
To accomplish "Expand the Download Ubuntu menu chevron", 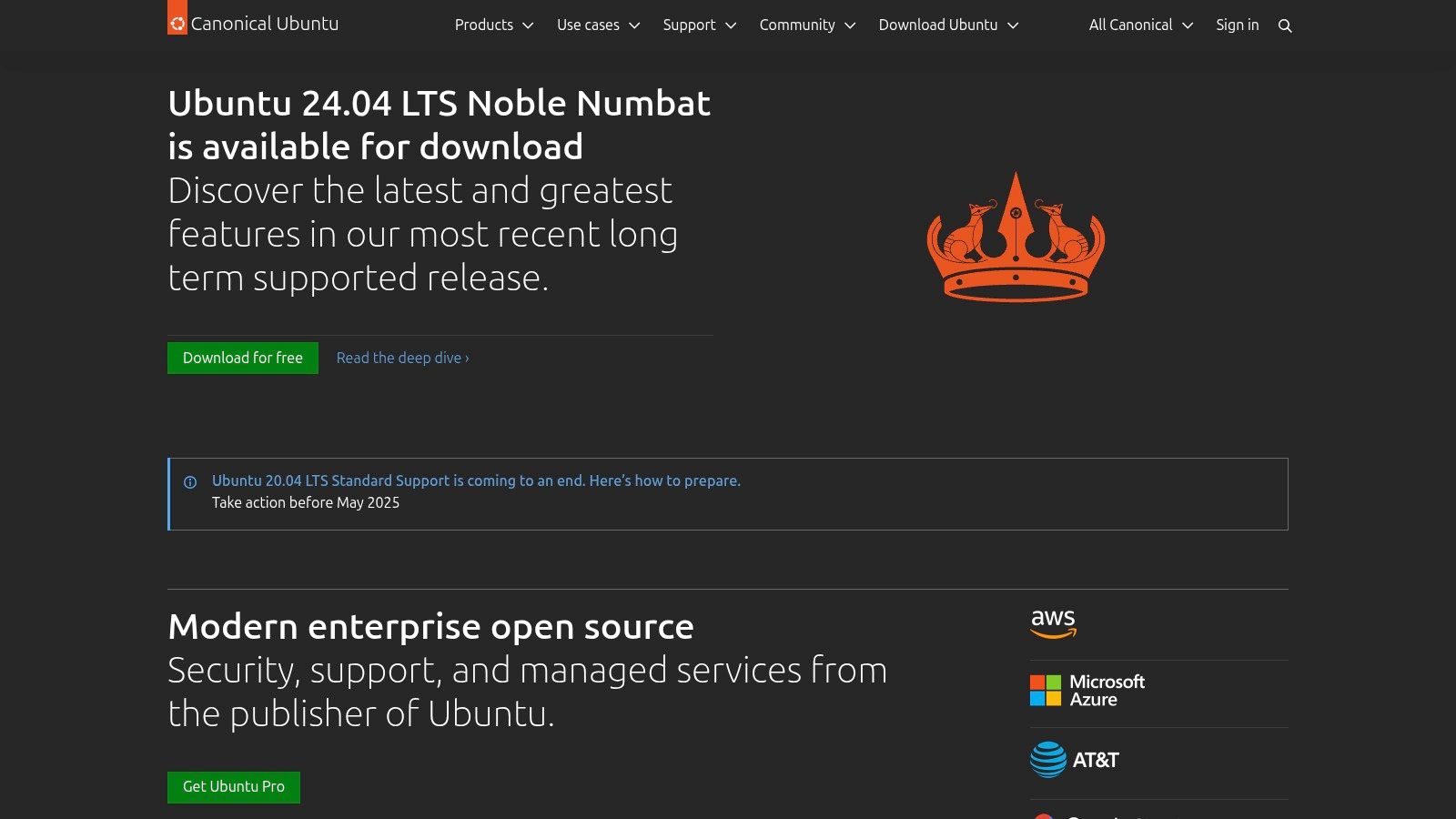I will [x=1013, y=25].
